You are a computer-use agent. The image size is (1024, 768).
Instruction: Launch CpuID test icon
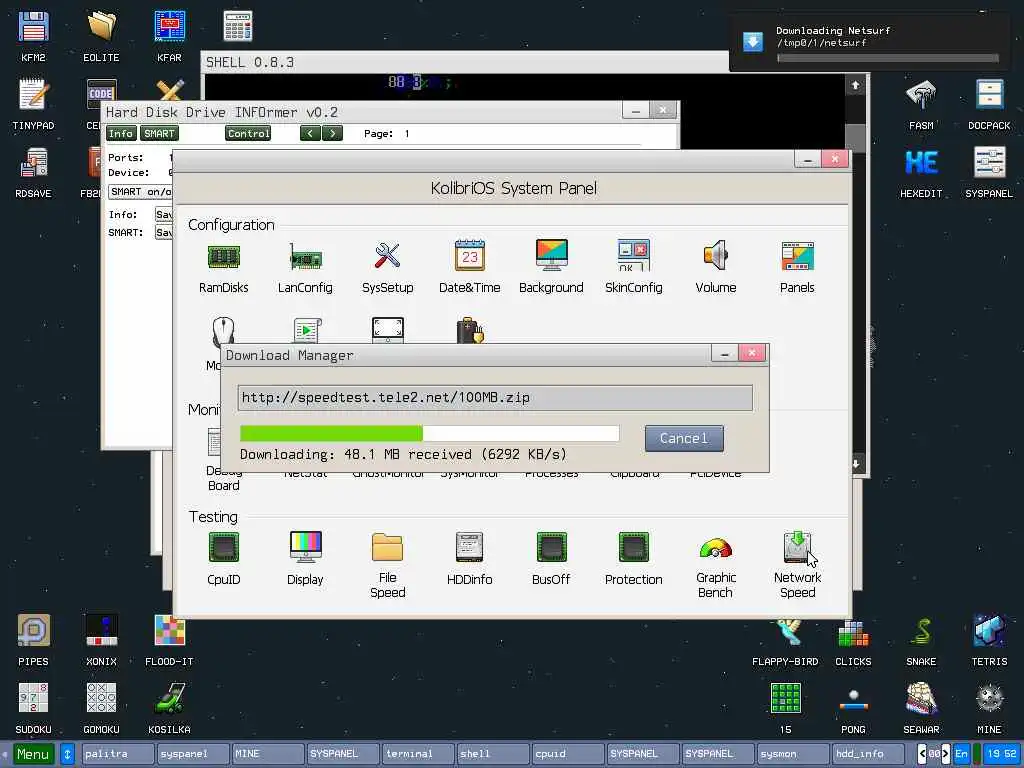point(224,547)
